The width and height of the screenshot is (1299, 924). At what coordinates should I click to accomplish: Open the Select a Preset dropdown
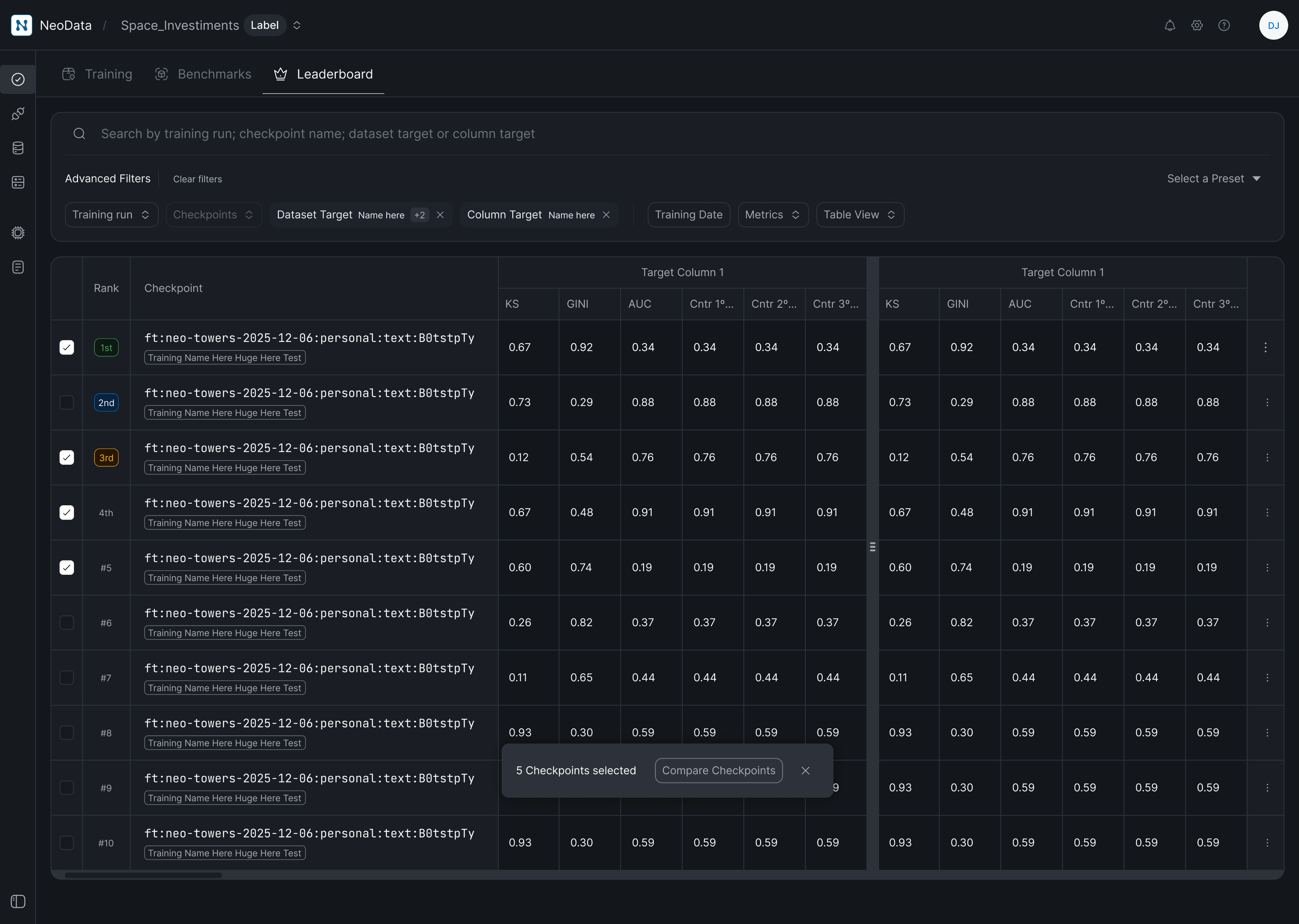[x=1213, y=179]
